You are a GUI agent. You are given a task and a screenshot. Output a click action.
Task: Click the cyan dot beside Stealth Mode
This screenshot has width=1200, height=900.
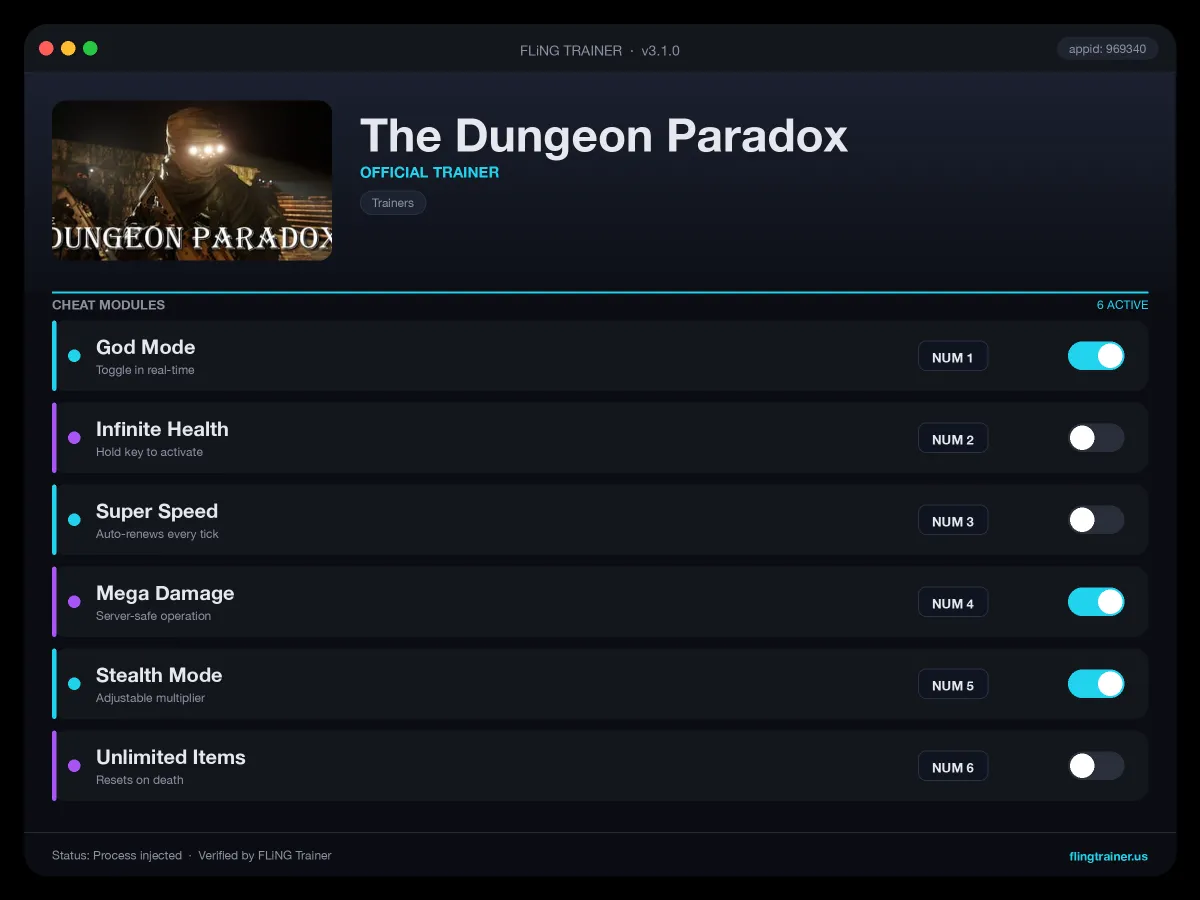click(74, 684)
